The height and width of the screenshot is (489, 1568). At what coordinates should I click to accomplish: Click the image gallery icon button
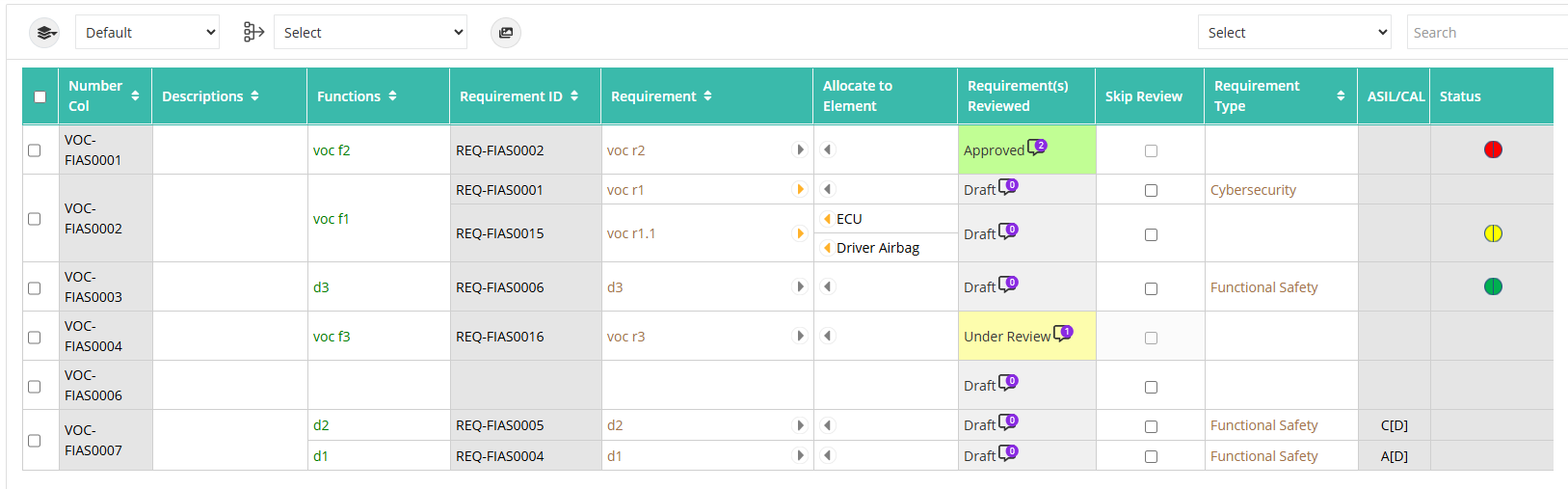point(506,33)
